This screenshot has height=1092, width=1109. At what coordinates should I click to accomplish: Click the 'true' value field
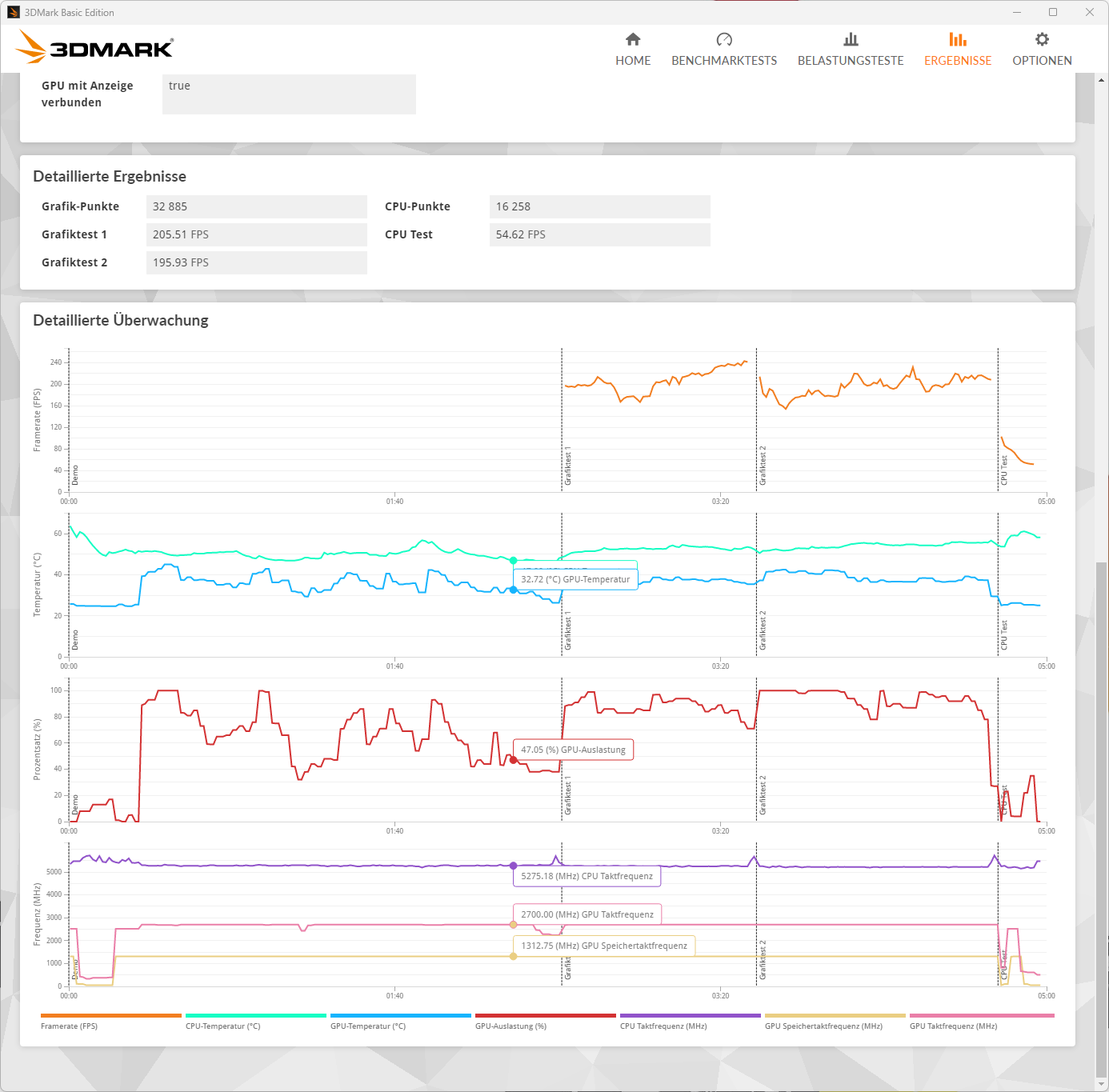tap(289, 94)
